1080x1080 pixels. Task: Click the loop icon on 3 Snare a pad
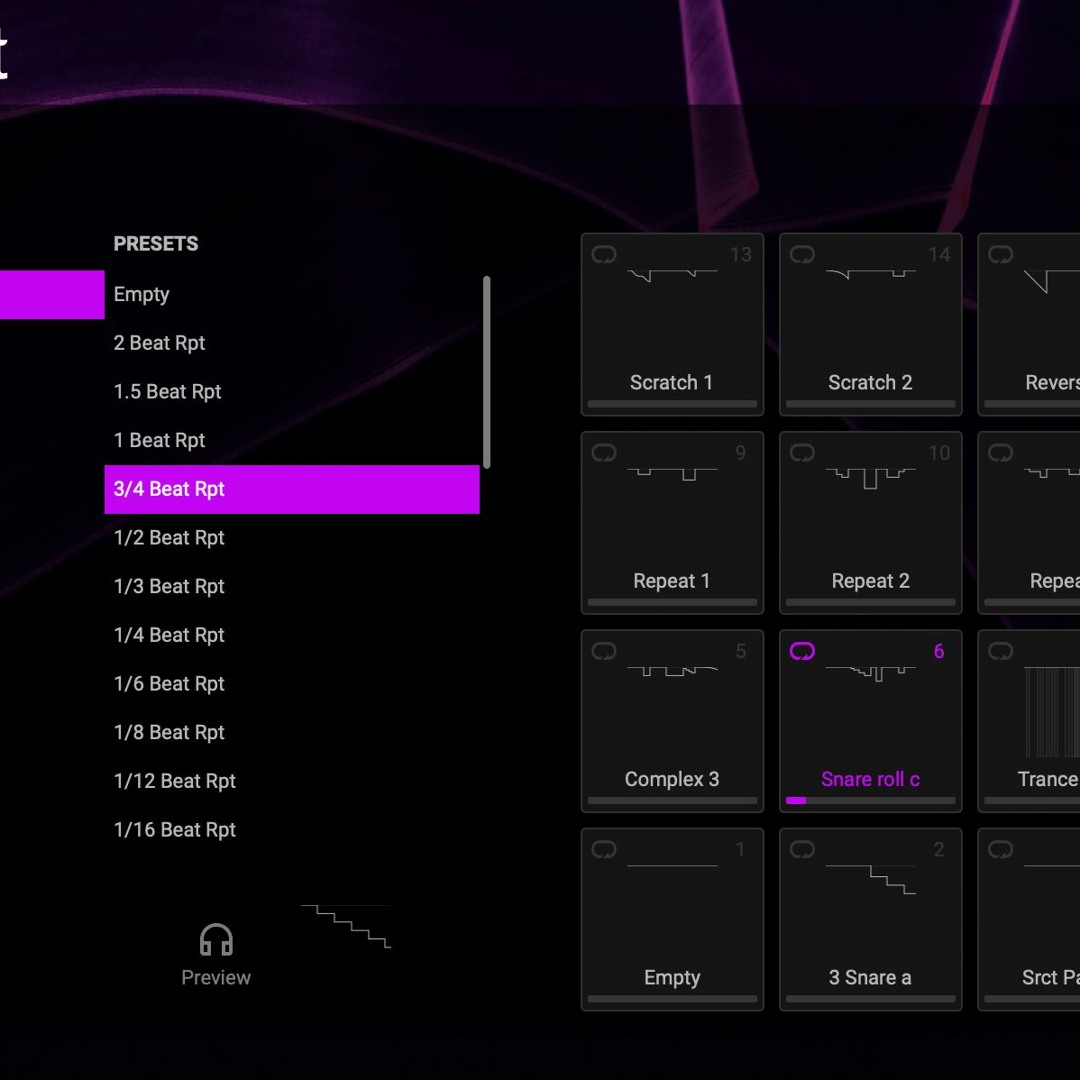tap(801, 849)
